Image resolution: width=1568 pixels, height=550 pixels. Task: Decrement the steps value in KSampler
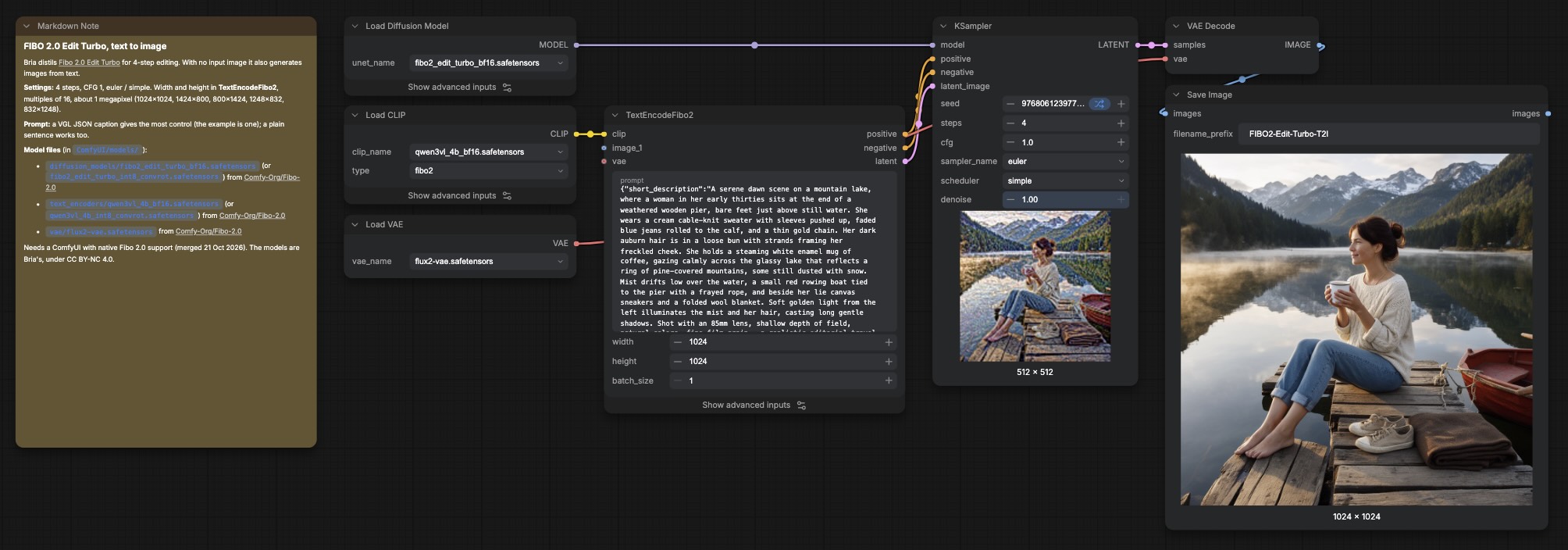tap(1010, 123)
